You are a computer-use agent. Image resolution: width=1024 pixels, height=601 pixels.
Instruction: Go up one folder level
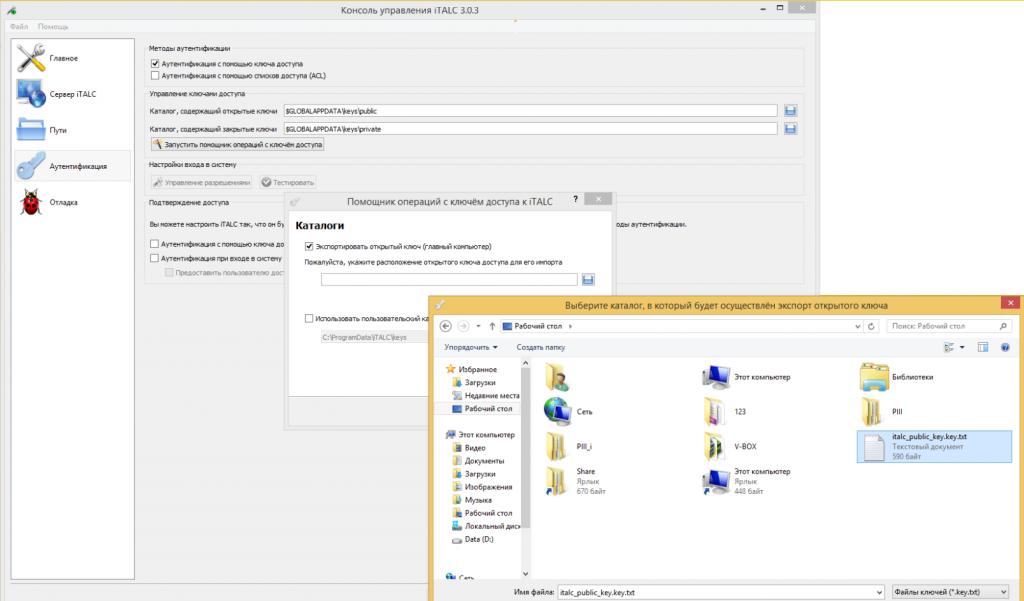point(492,326)
